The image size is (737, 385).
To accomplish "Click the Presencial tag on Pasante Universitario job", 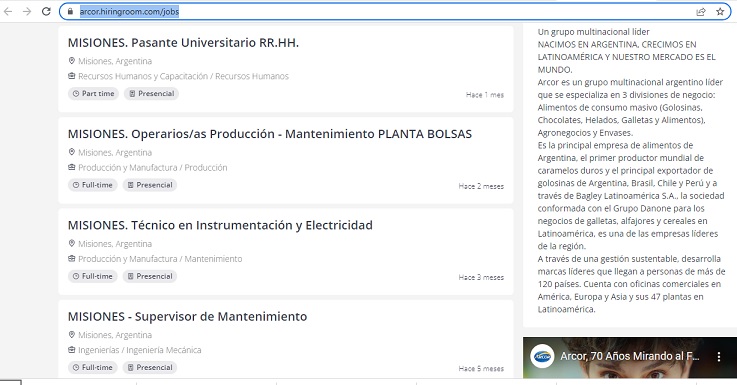I will (x=151, y=94).
